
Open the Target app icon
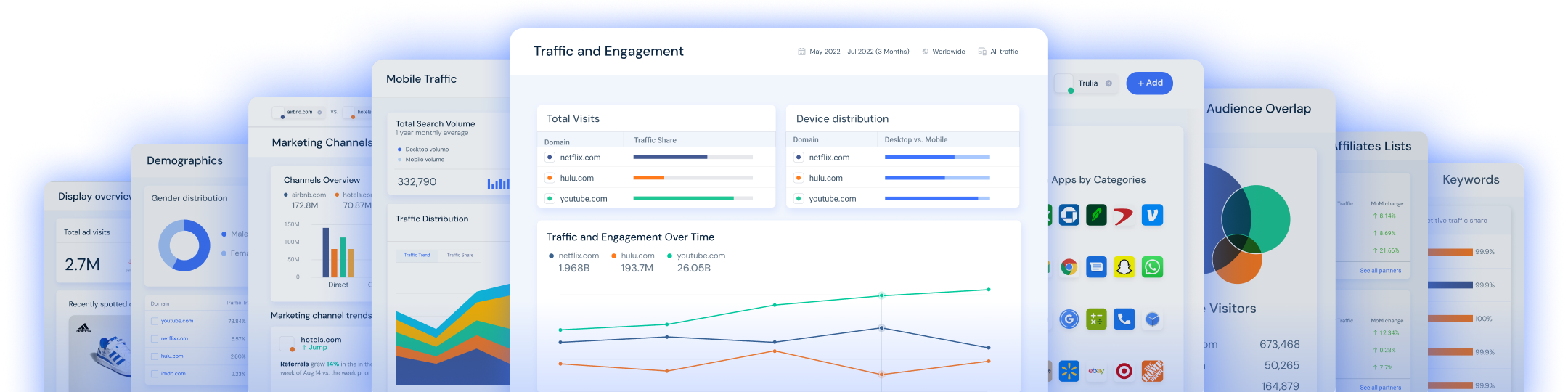(1124, 371)
